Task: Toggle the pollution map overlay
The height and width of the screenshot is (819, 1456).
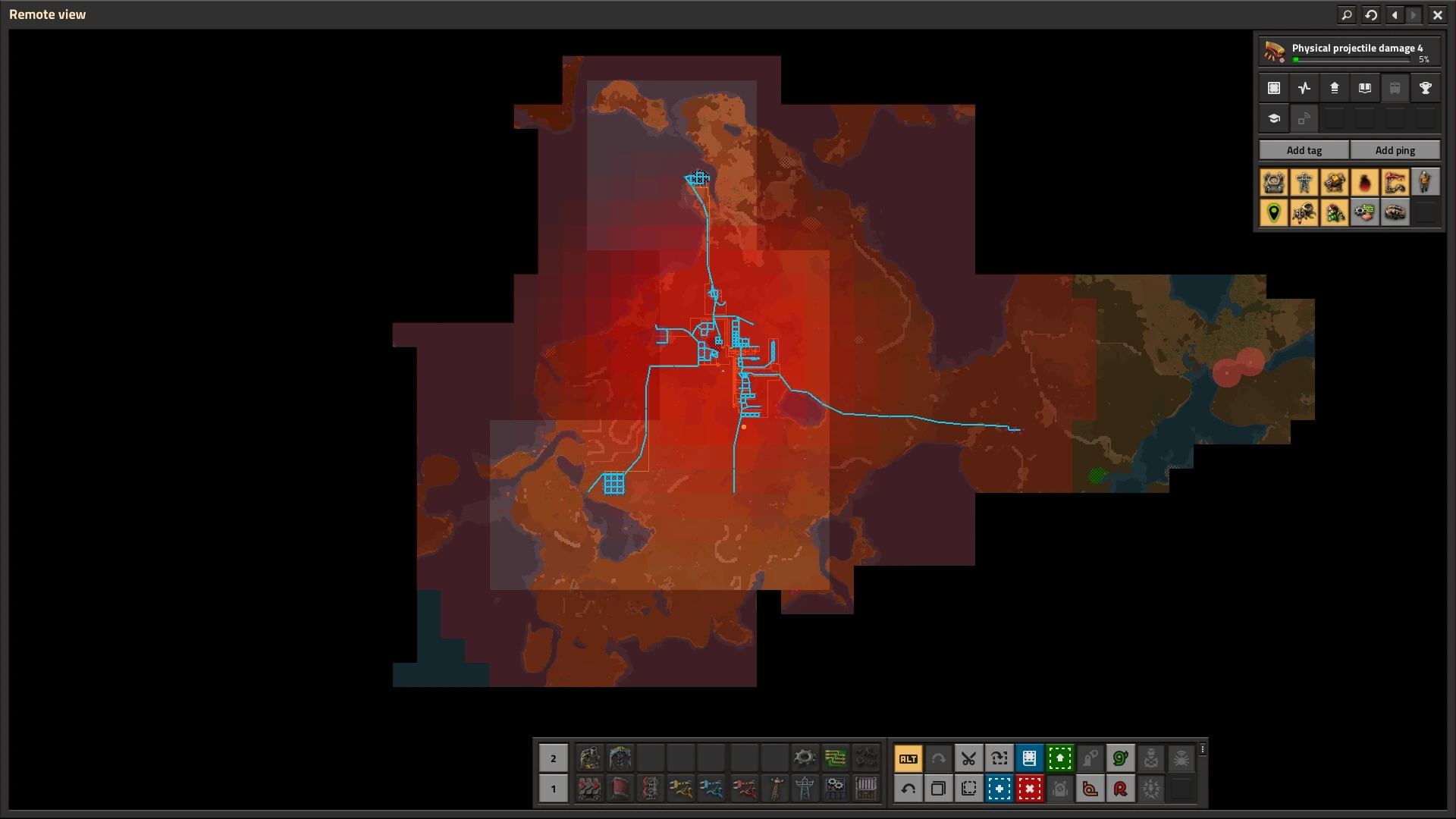Action: click(x=1365, y=183)
